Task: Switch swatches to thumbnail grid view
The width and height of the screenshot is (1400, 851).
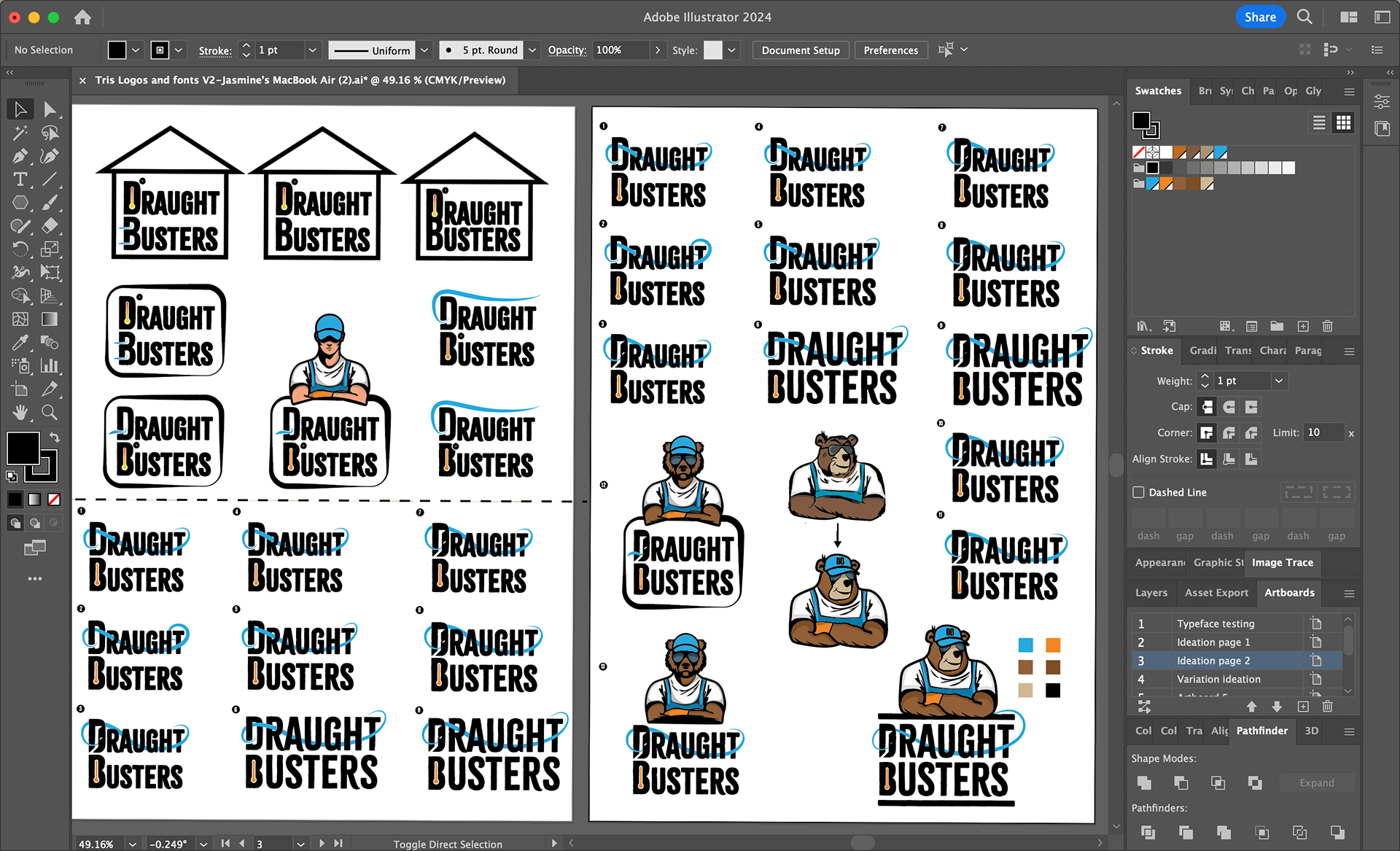Action: (x=1343, y=123)
